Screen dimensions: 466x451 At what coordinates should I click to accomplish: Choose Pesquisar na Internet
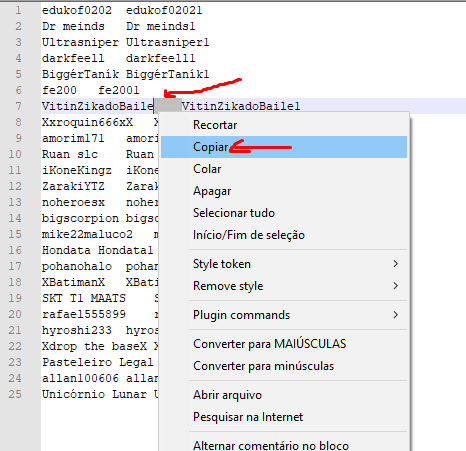click(x=284, y=417)
